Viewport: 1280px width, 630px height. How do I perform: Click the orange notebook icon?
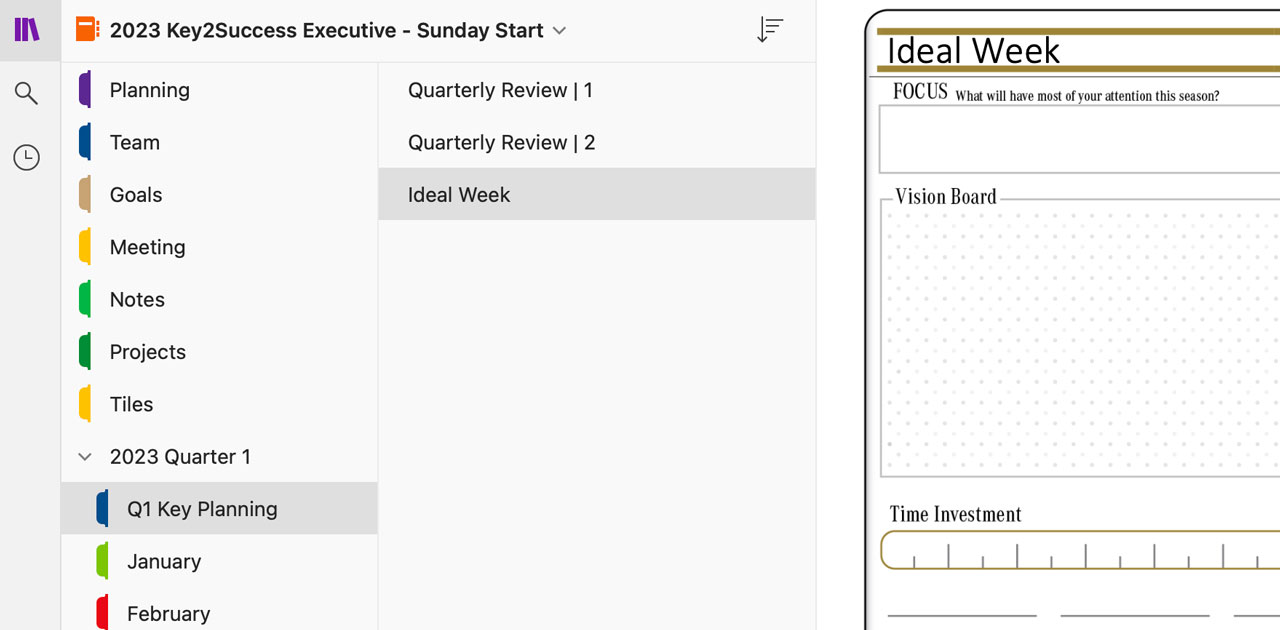(88, 30)
